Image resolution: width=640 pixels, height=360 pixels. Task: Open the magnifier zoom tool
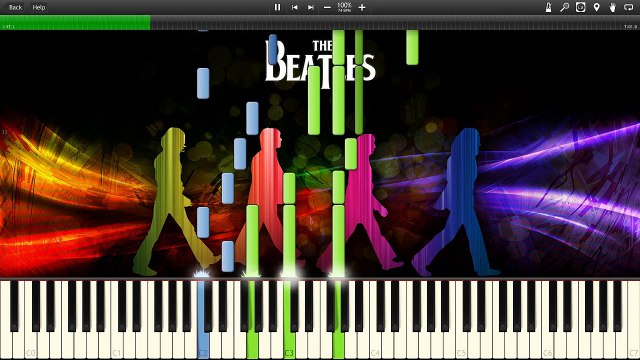564,7
